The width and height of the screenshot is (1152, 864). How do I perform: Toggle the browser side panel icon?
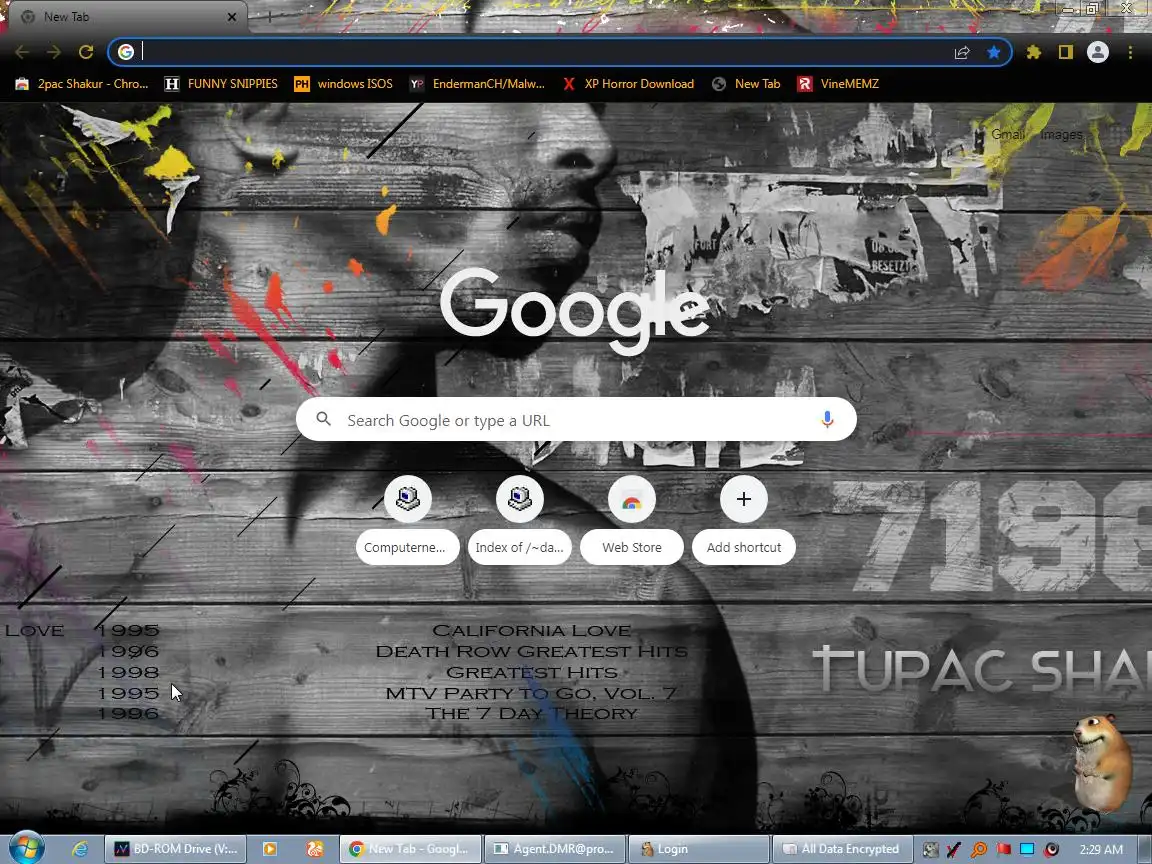(x=1065, y=52)
